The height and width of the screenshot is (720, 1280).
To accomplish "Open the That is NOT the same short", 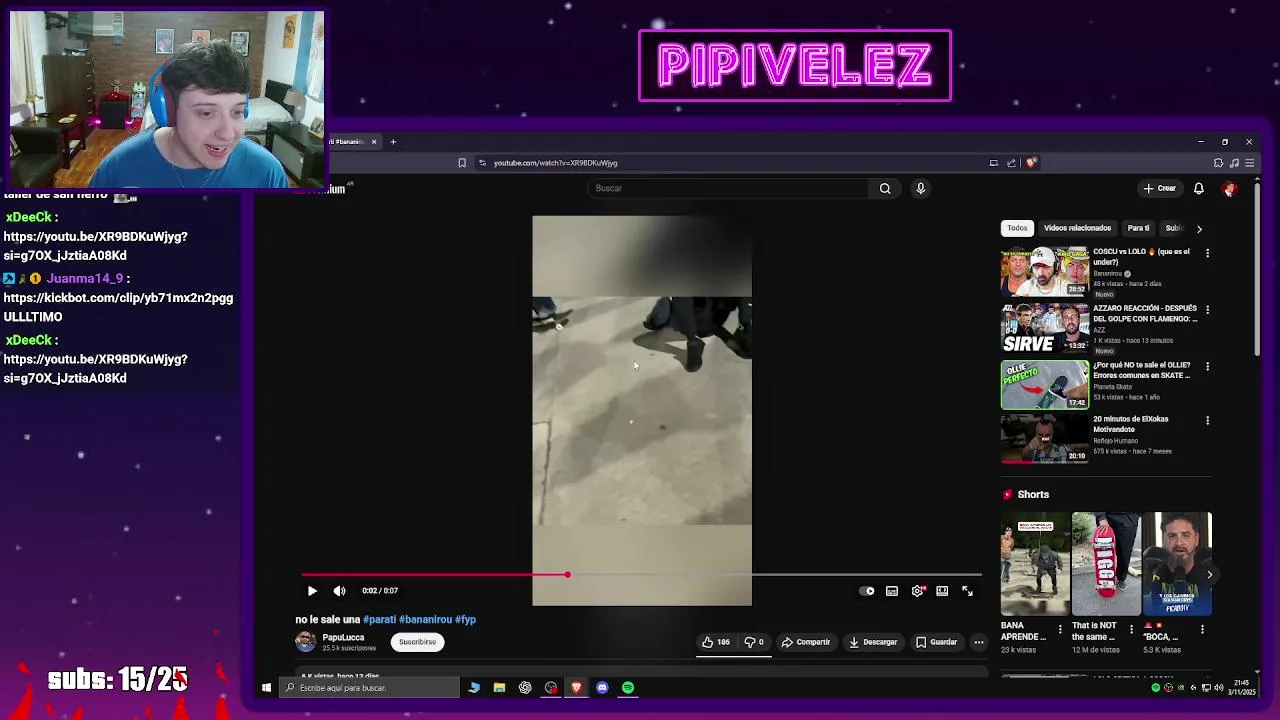I will pyautogui.click(x=1105, y=564).
